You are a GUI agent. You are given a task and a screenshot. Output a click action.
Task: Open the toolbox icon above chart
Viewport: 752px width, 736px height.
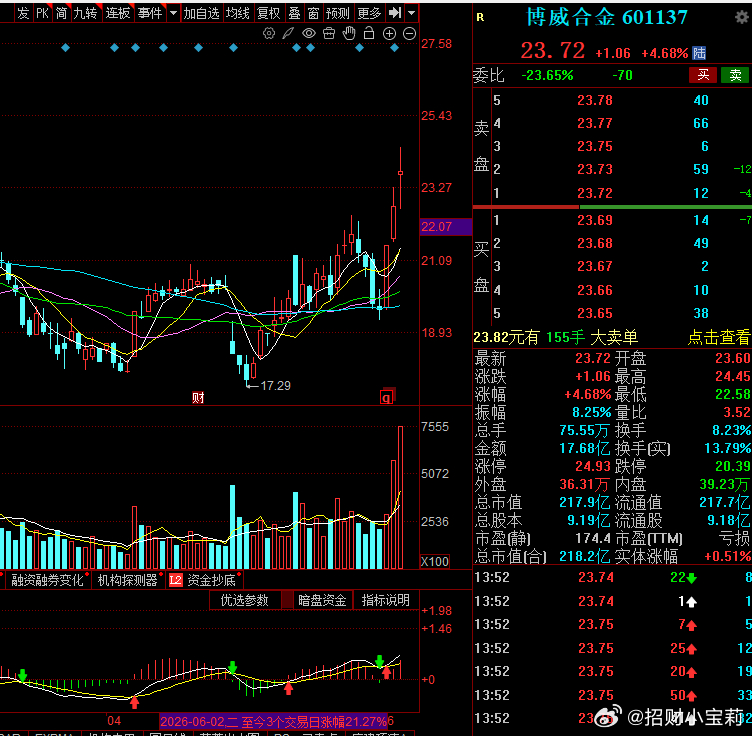329,33
